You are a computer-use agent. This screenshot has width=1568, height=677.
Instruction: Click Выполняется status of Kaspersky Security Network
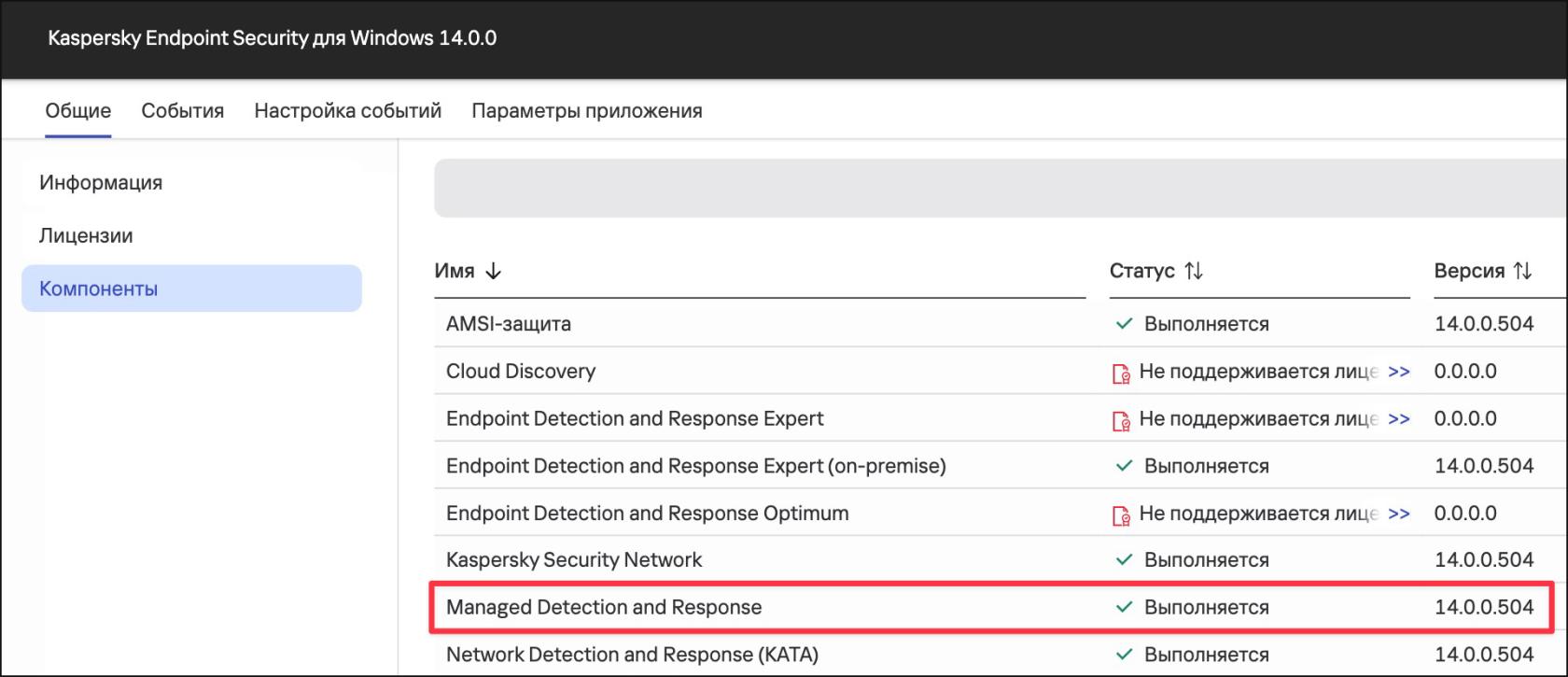coord(1207,560)
